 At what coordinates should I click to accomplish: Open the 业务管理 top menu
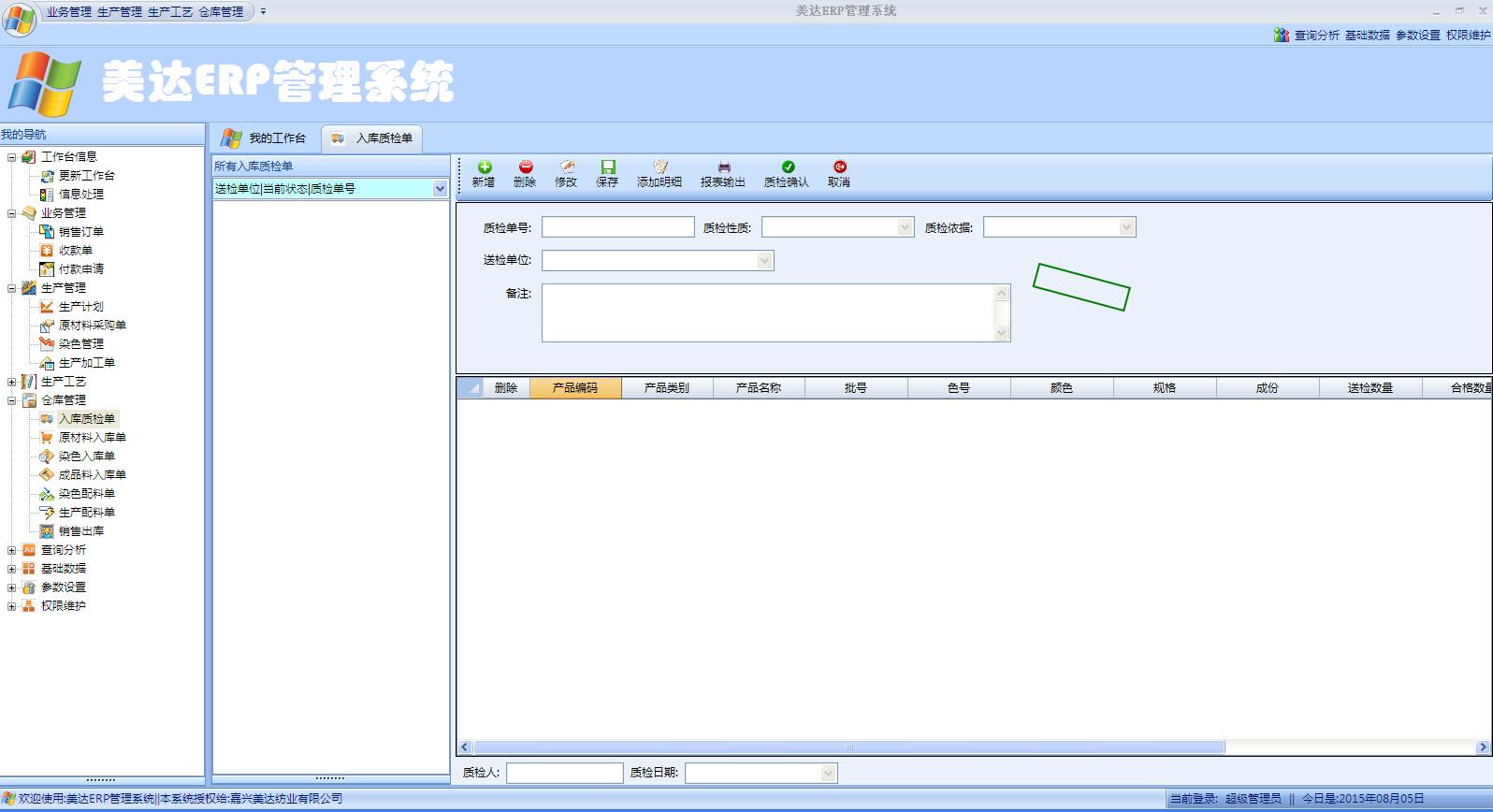point(69,11)
